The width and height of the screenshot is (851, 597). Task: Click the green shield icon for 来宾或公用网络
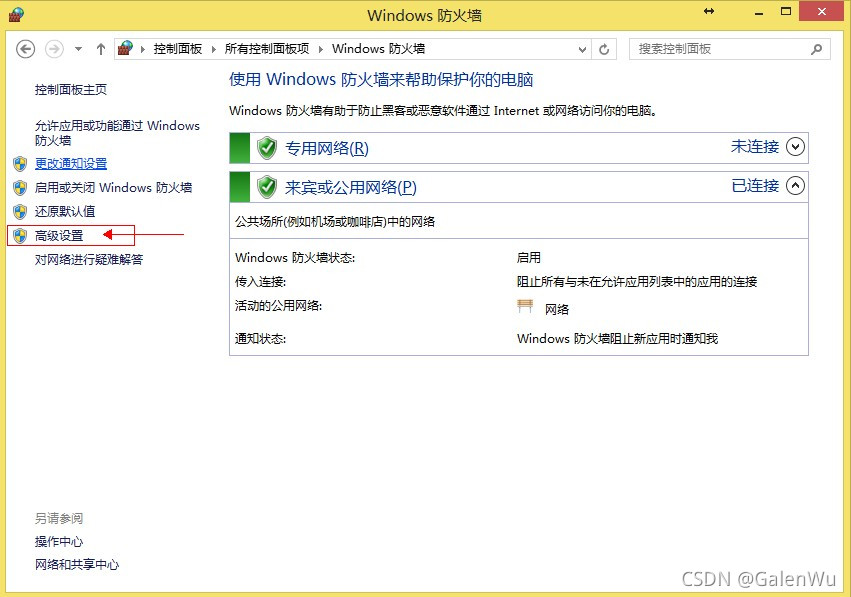pos(266,187)
